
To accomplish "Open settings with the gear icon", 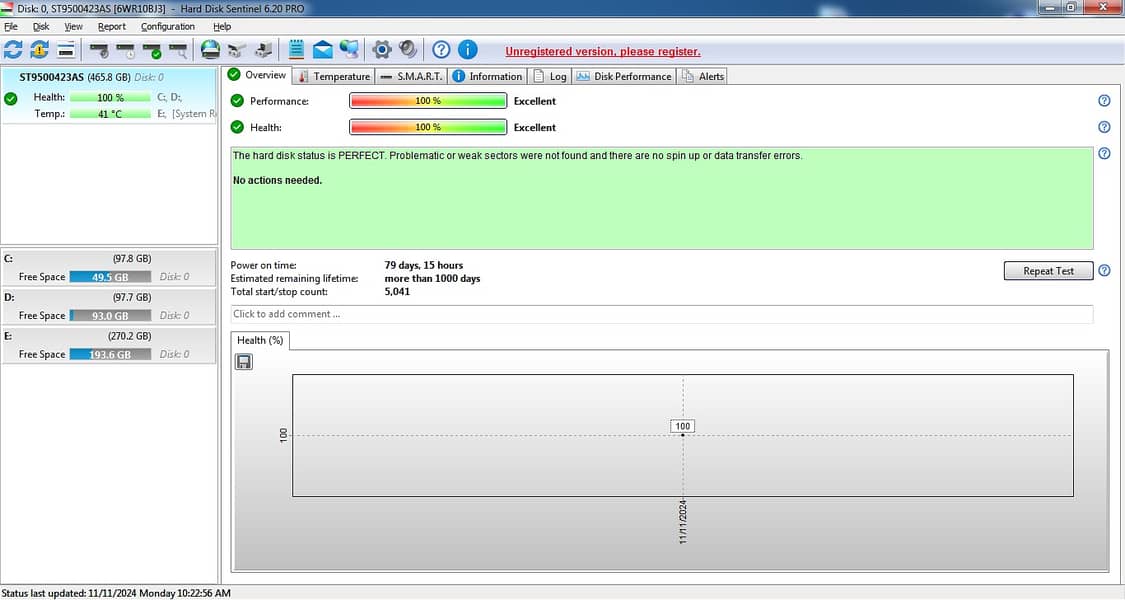I will click(381, 49).
